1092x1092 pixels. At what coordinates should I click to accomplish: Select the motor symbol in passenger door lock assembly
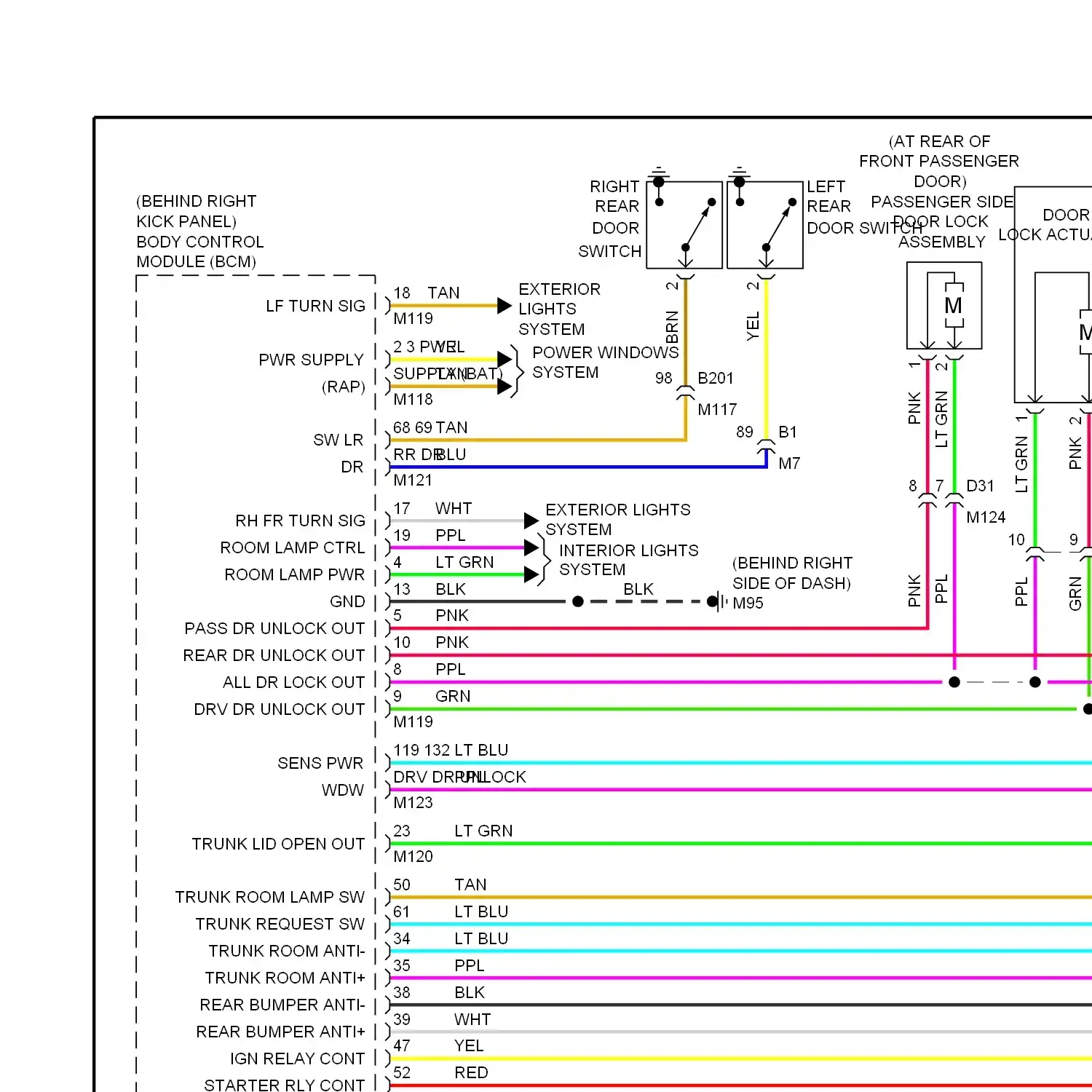click(954, 306)
